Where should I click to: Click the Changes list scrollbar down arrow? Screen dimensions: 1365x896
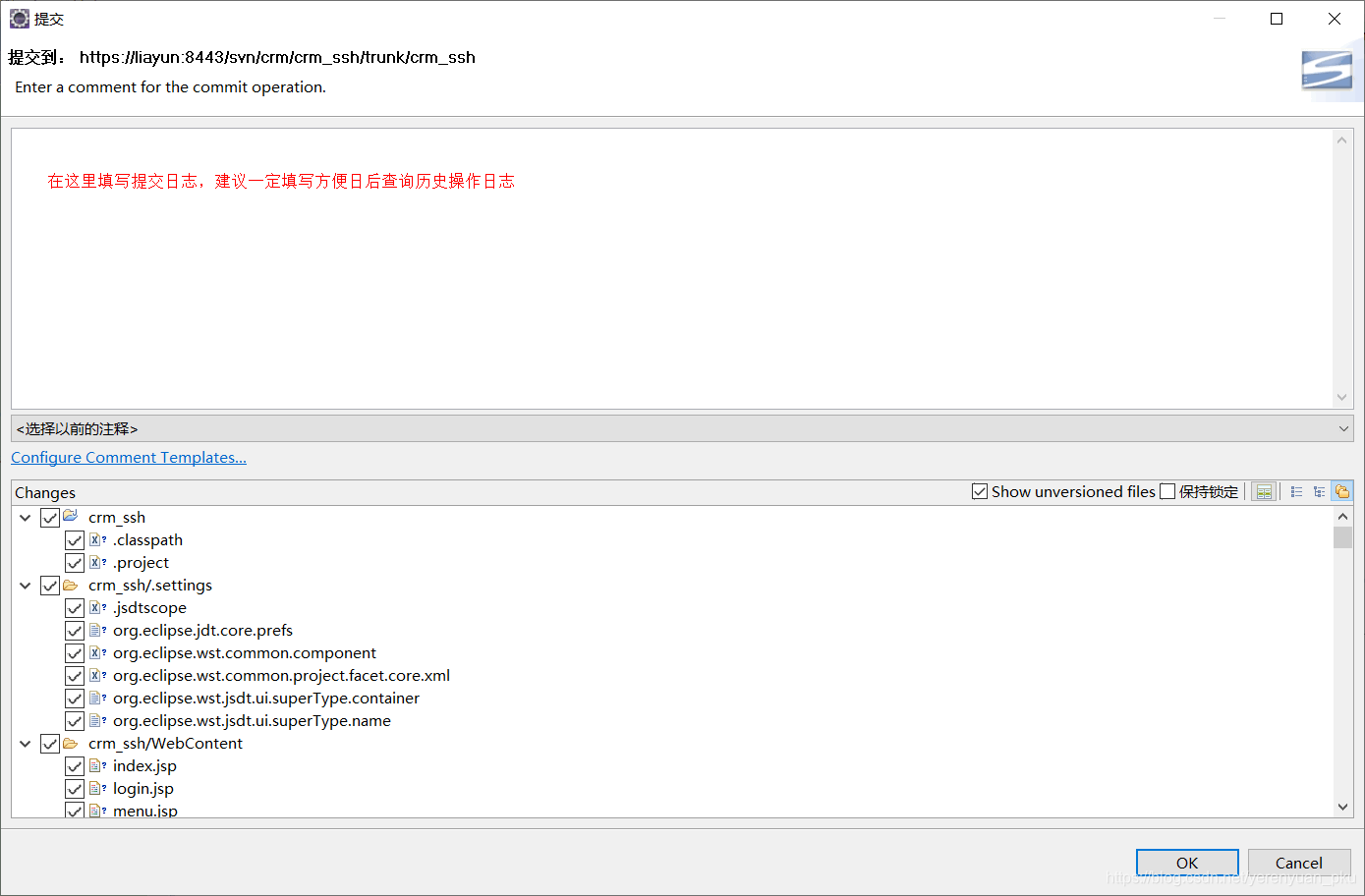click(1343, 807)
